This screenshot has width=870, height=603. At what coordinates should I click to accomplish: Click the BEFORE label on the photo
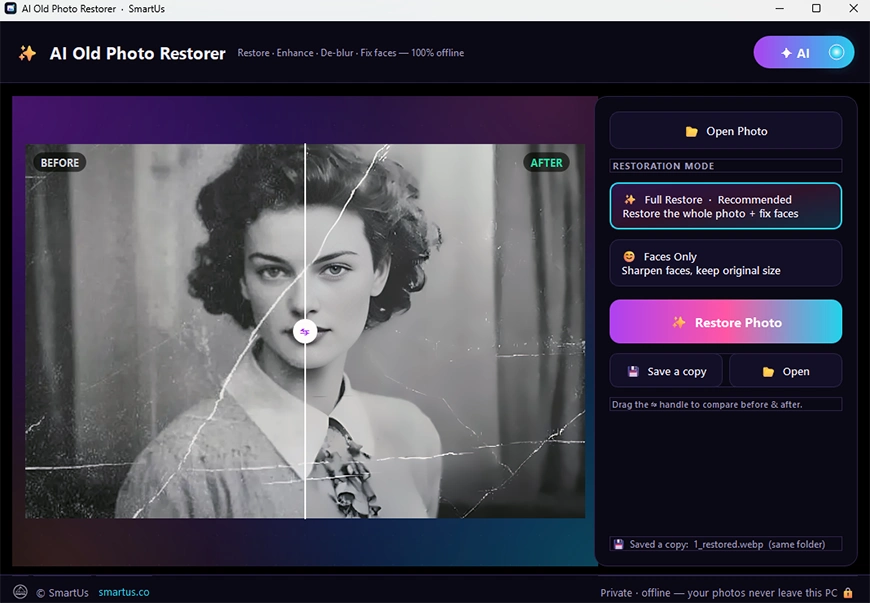[60, 163]
